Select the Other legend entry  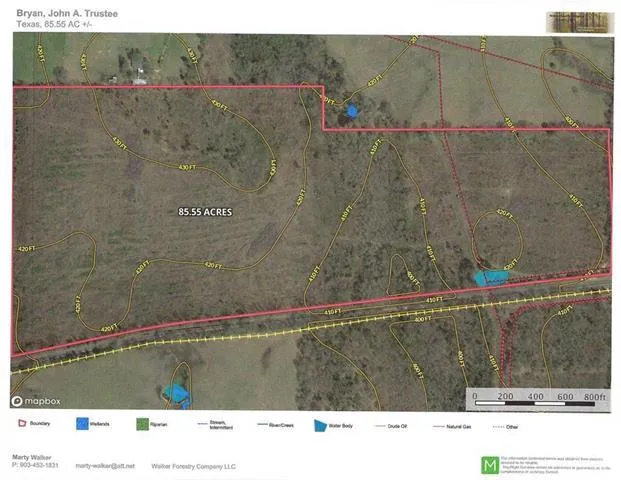(509, 425)
